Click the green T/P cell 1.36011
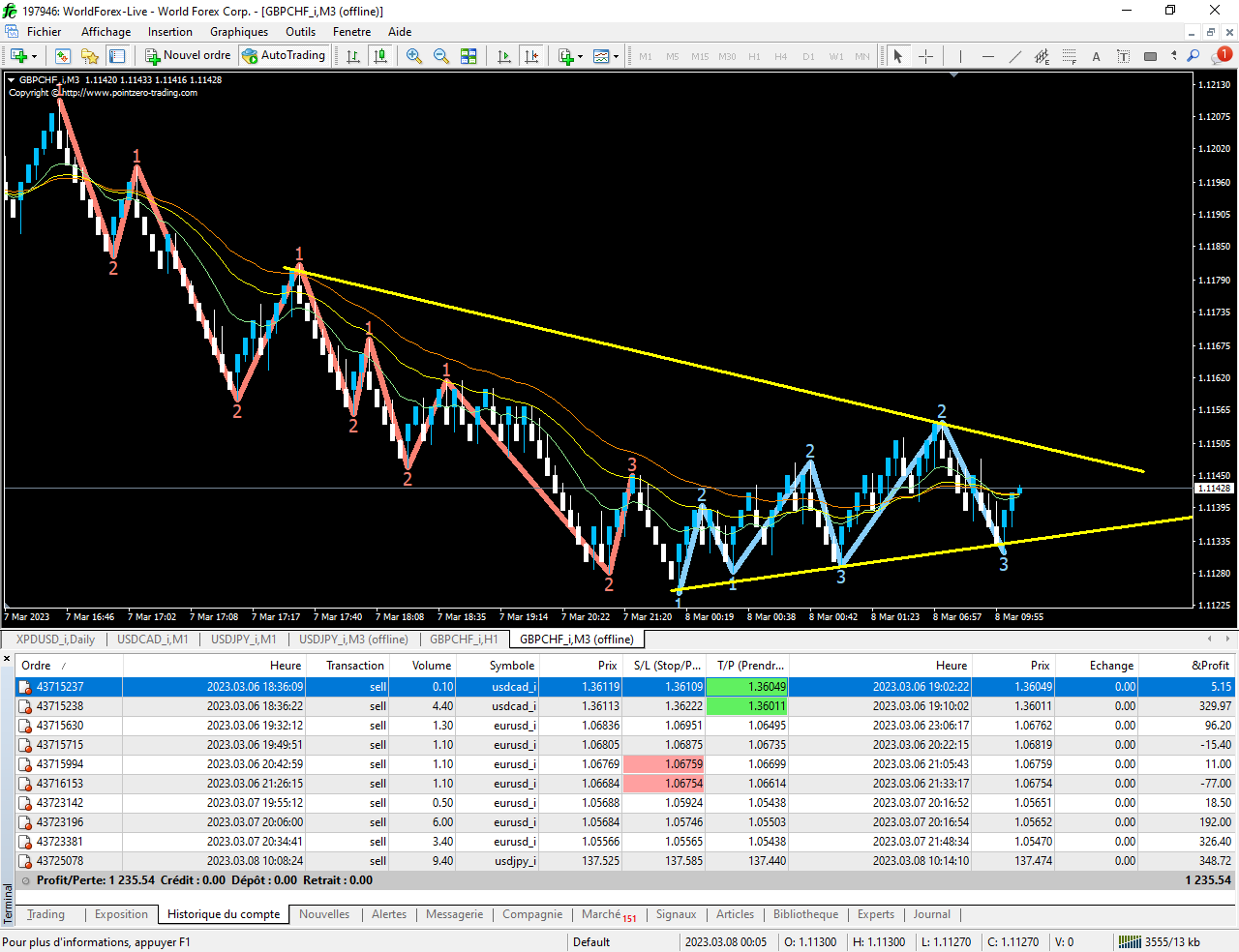The width and height of the screenshot is (1239, 952). 747,706
